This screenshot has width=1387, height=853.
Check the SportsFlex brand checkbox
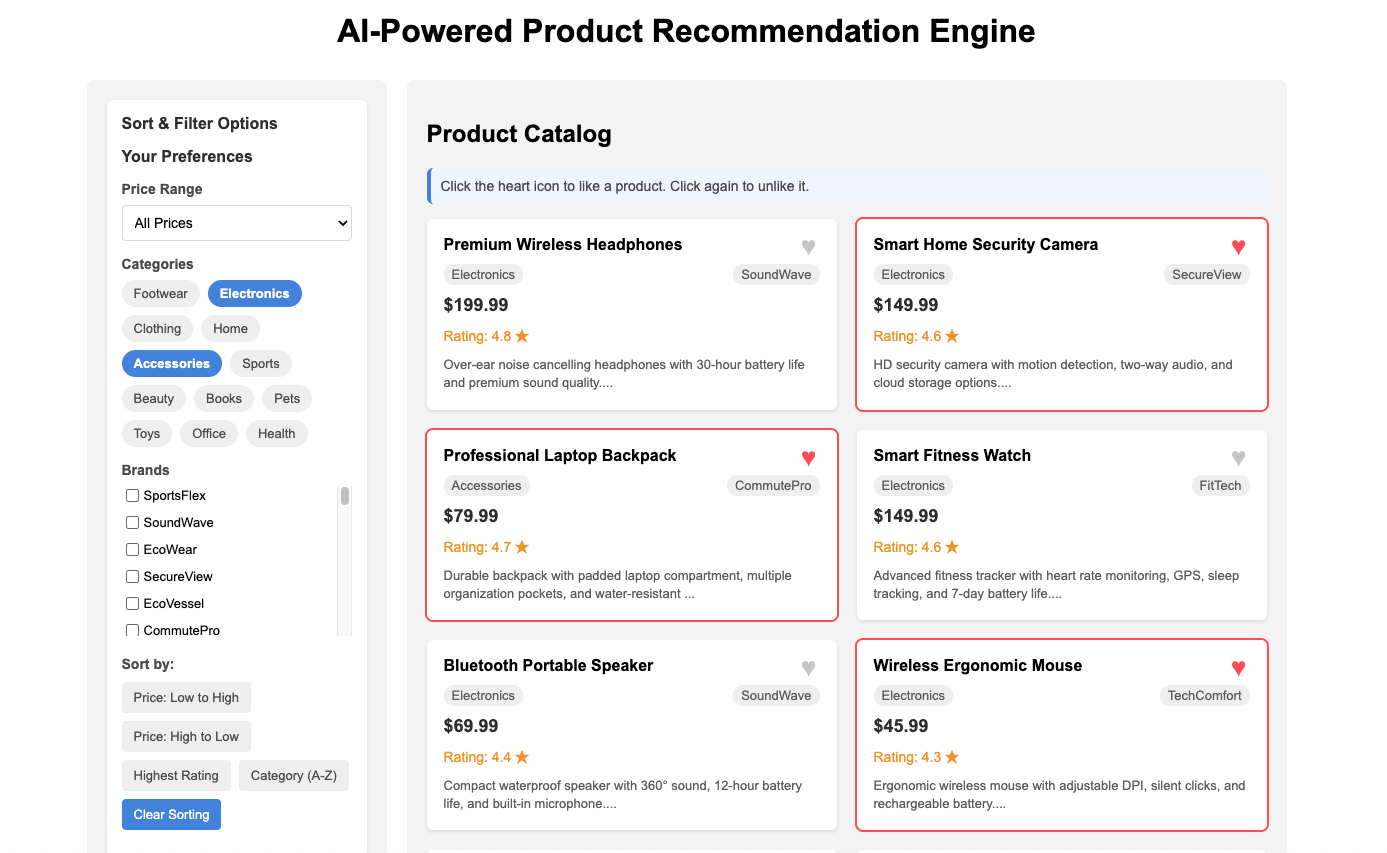pos(133,495)
